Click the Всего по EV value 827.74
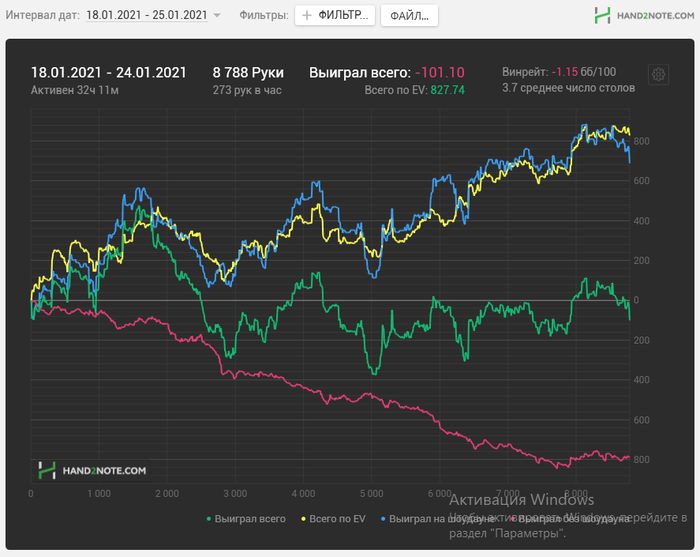This screenshot has width=700, height=557. point(448,90)
